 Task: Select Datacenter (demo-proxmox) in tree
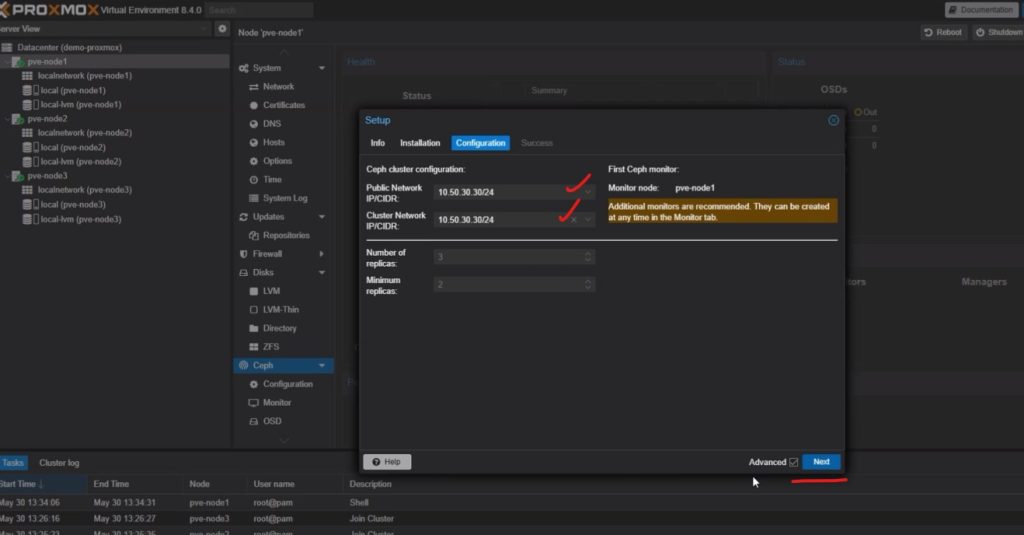[x=69, y=48]
